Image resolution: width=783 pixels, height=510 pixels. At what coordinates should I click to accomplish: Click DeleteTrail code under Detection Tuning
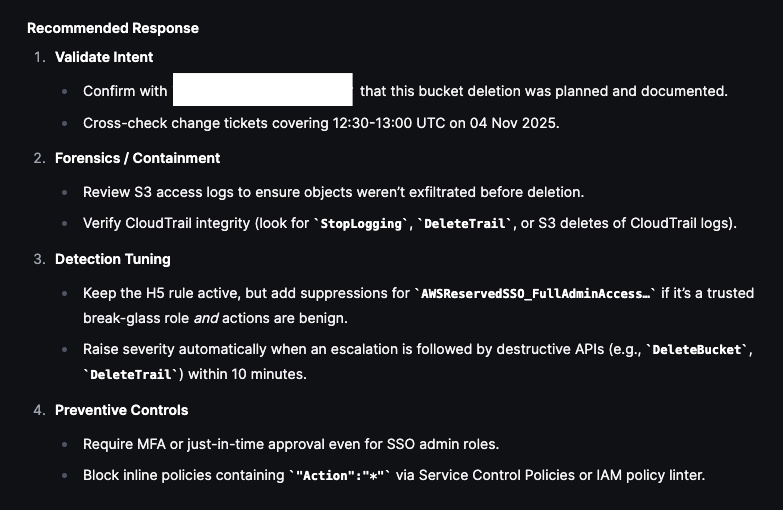(131, 374)
